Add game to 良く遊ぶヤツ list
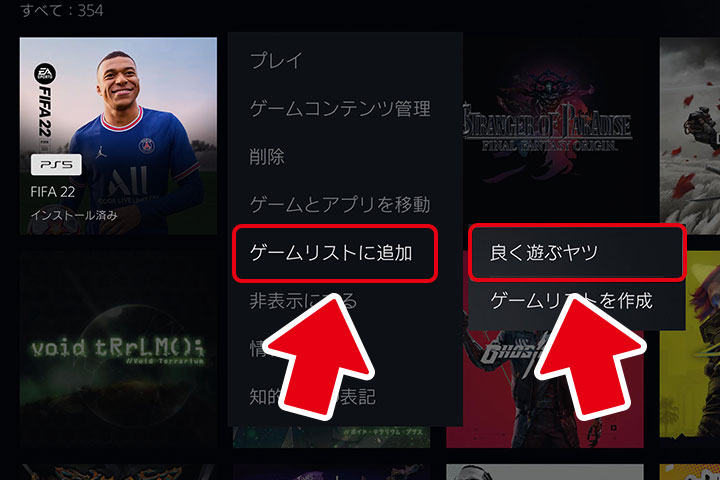The image size is (720, 480). tap(577, 252)
